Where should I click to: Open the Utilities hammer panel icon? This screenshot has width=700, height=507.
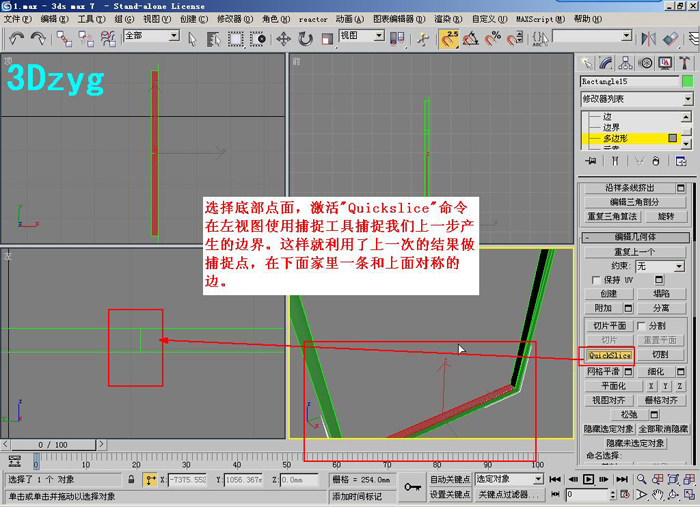point(684,63)
